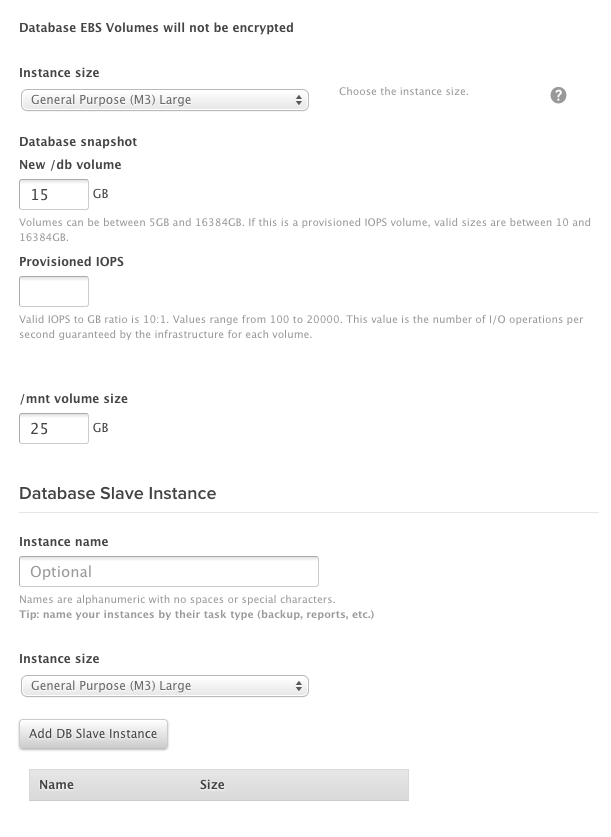
Task: Click the Database Slave Instance heading
Action: [117, 493]
